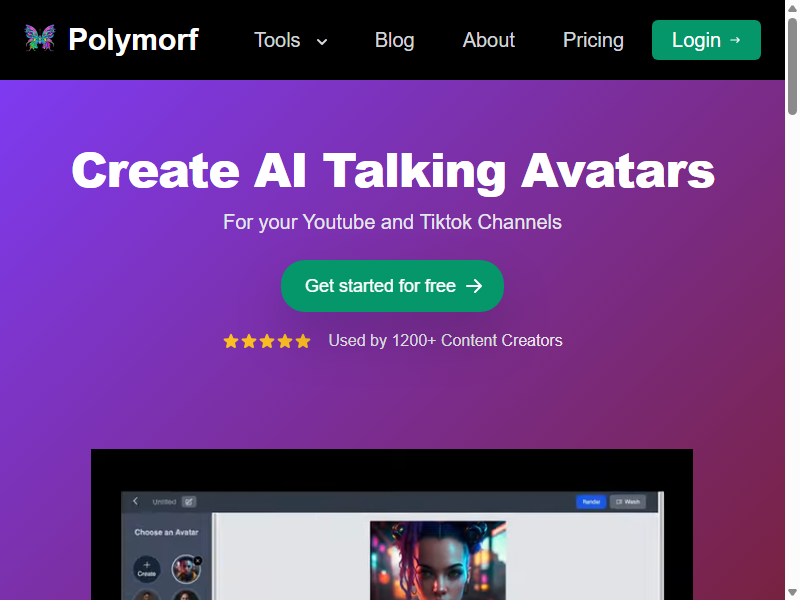
Task: Click the 'Untitled' project name in demo
Action: click(164, 502)
